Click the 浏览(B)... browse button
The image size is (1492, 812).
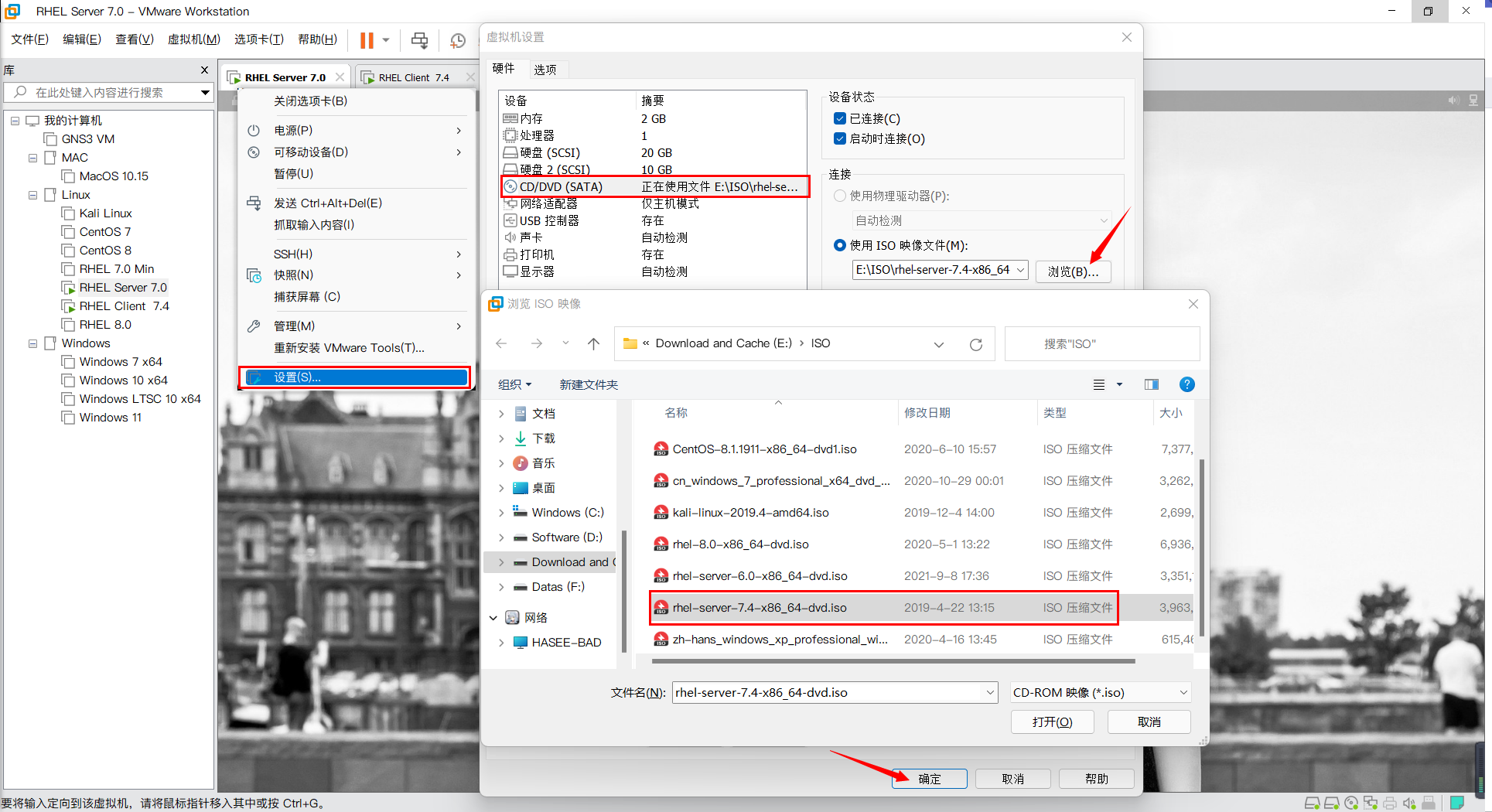click(1074, 271)
